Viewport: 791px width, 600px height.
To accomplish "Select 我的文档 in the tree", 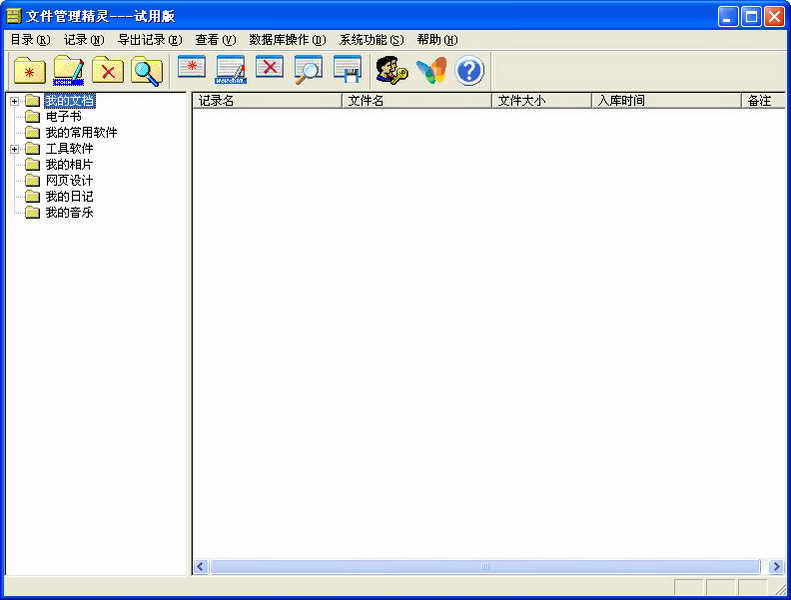I will pos(70,101).
